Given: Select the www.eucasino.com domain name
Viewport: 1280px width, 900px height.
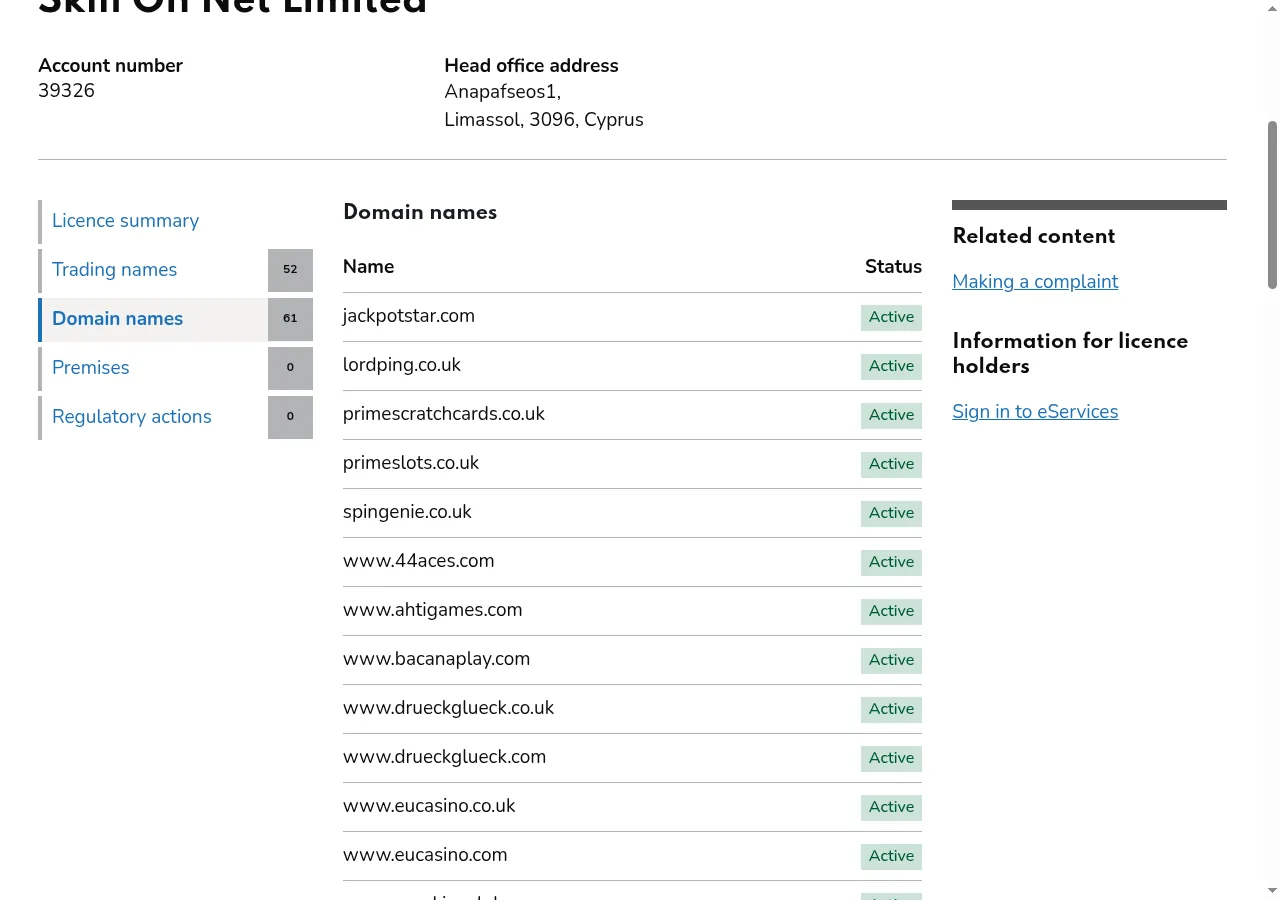Looking at the screenshot, I should coord(425,855).
